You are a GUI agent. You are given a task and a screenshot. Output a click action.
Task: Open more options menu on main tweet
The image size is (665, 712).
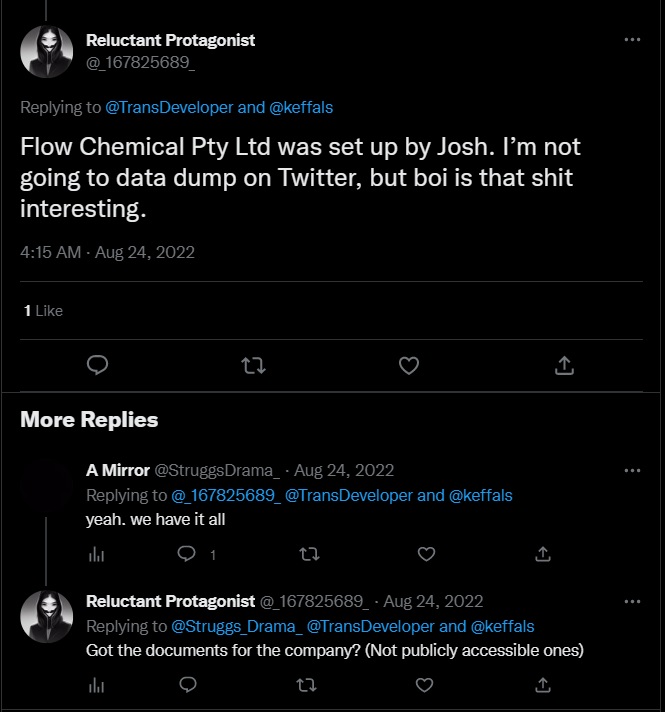coord(632,40)
